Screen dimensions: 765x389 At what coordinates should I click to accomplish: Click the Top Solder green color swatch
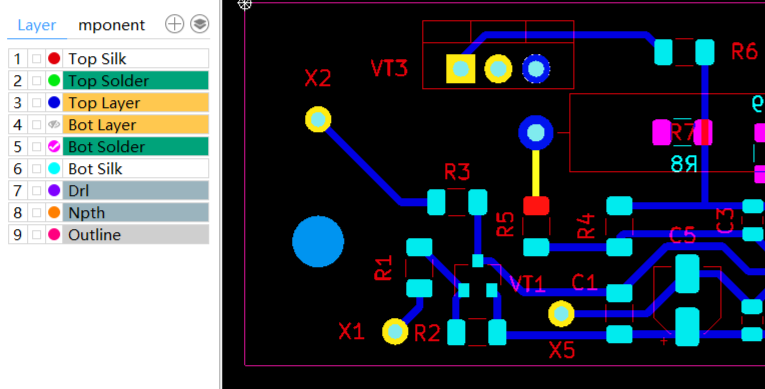click(54, 81)
